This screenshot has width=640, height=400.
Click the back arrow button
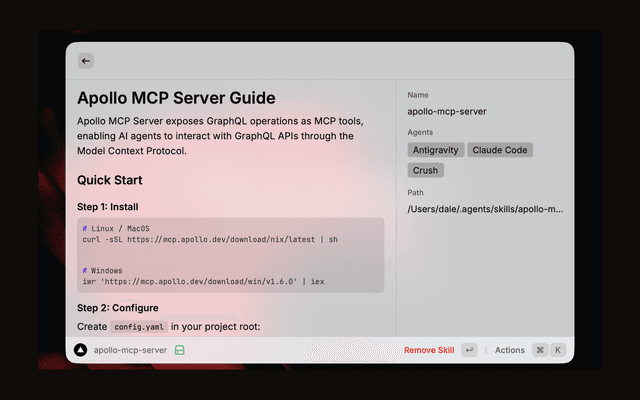(x=86, y=61)
